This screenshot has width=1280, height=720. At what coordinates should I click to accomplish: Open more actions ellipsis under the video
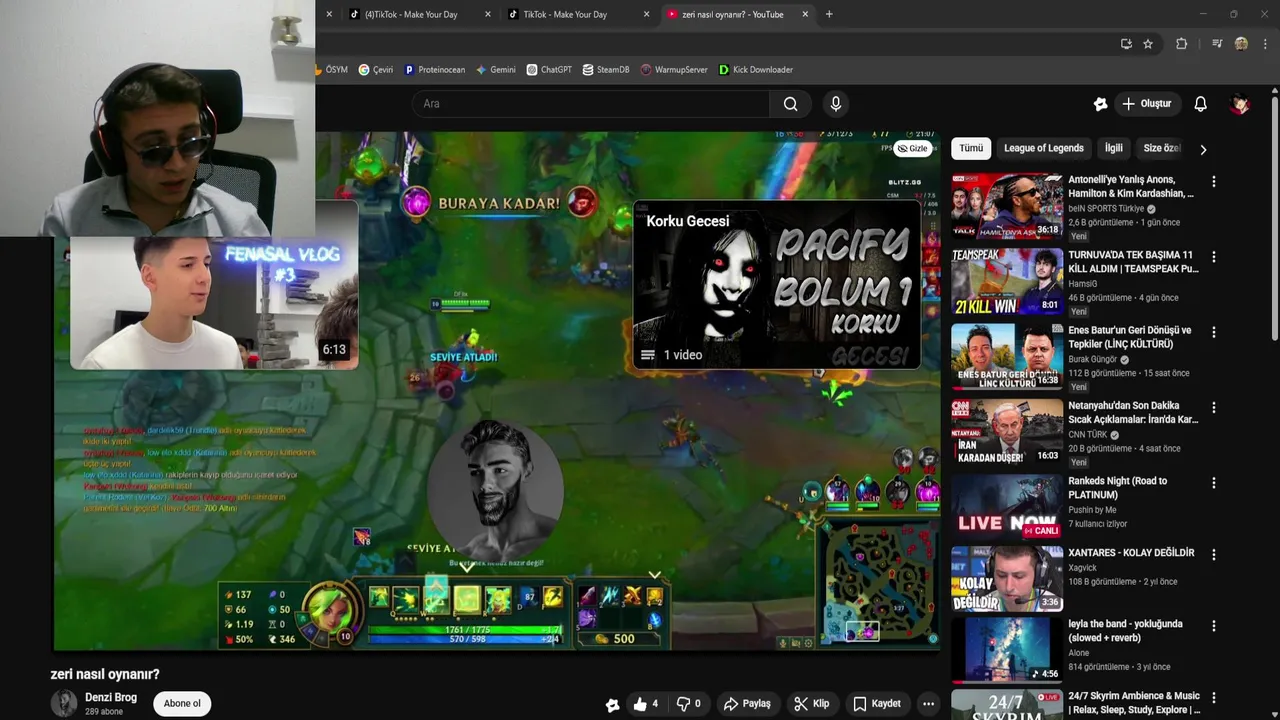(x=929, y=704)
